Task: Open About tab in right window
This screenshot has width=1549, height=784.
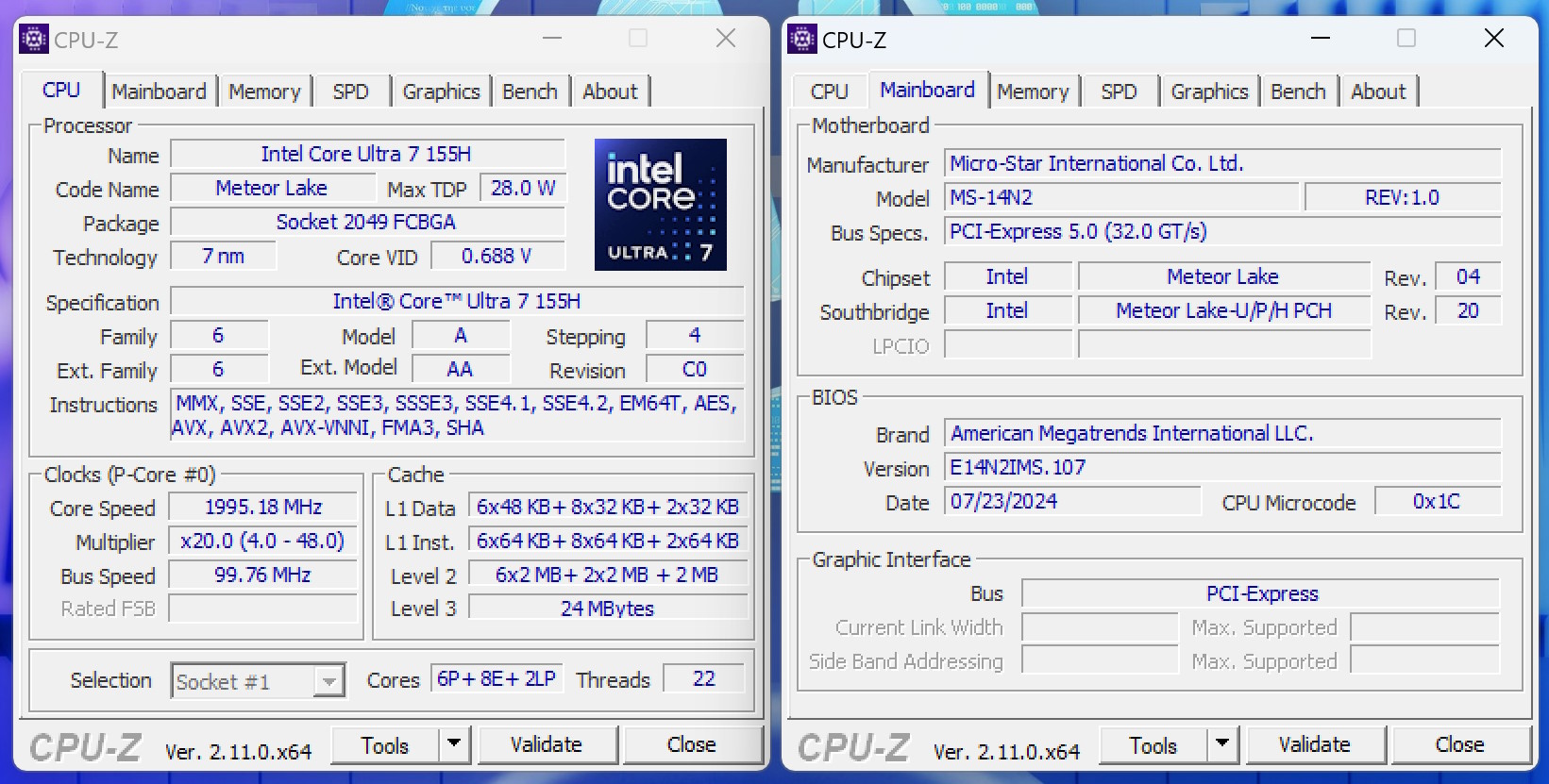Action: pos(1378,92)
